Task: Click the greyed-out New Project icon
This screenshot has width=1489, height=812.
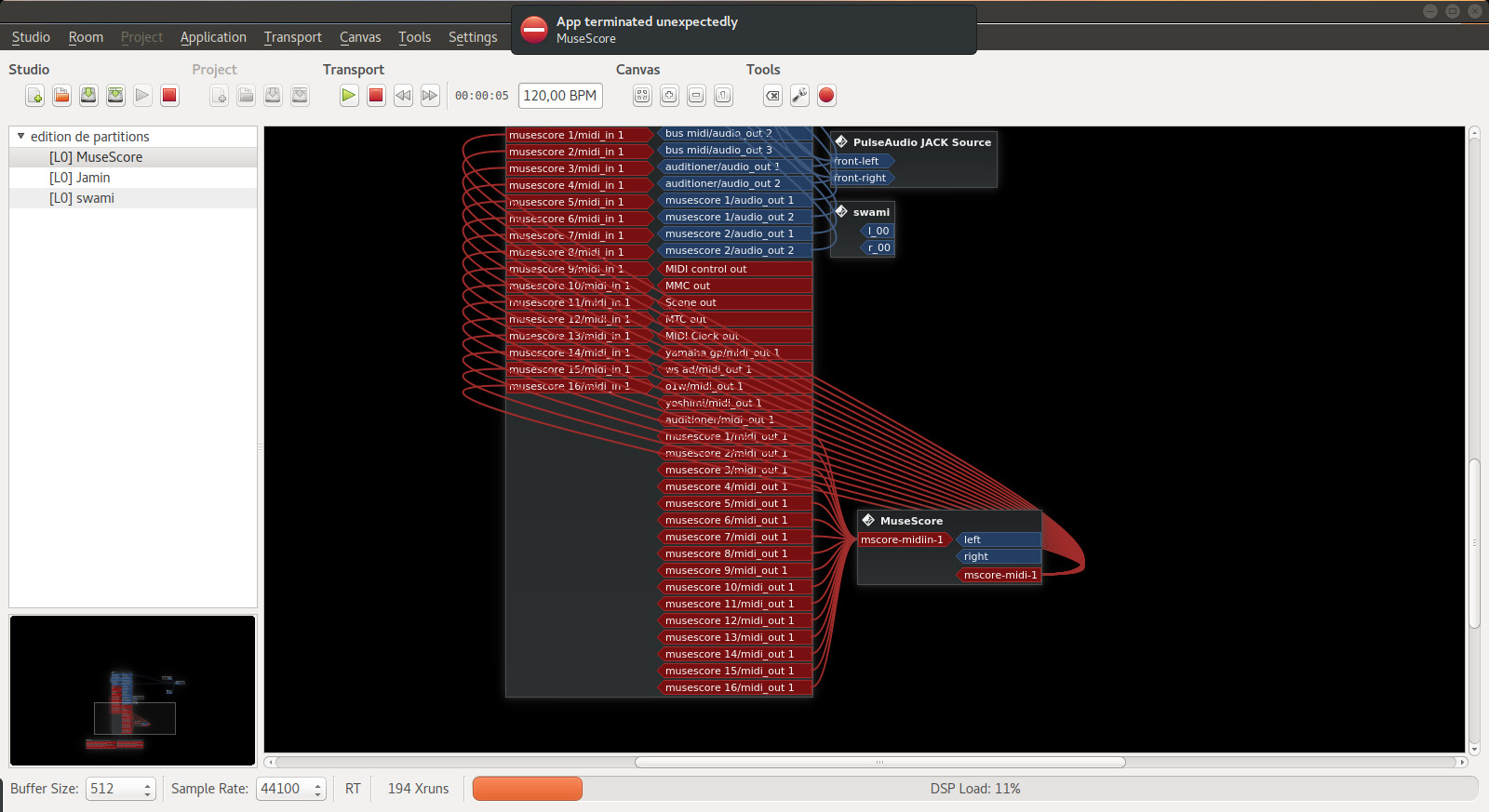Action: tap(219, 95)
